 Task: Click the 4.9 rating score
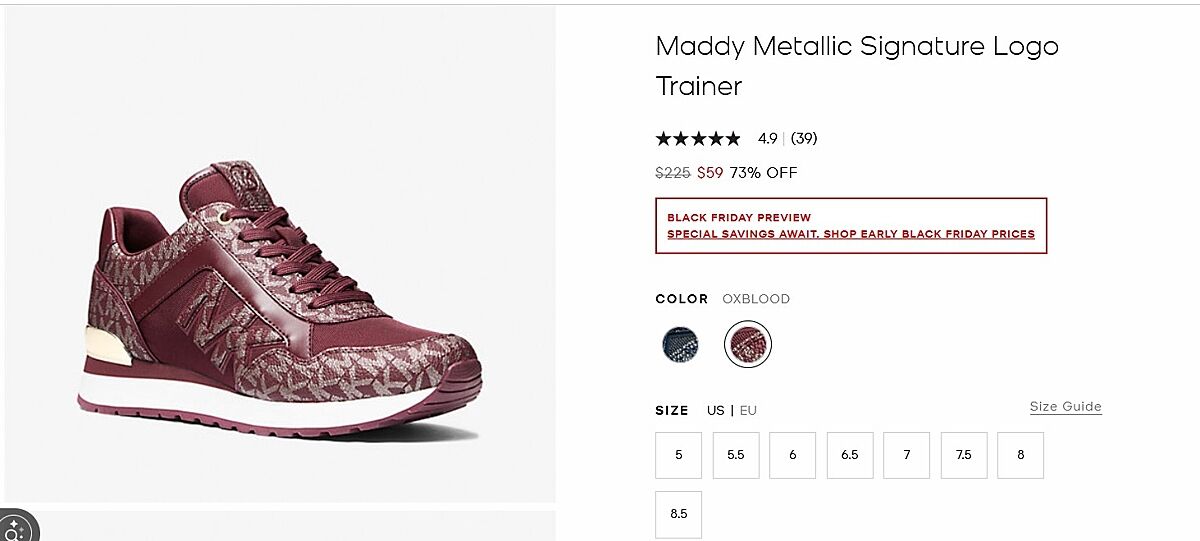tap(767, 139)
